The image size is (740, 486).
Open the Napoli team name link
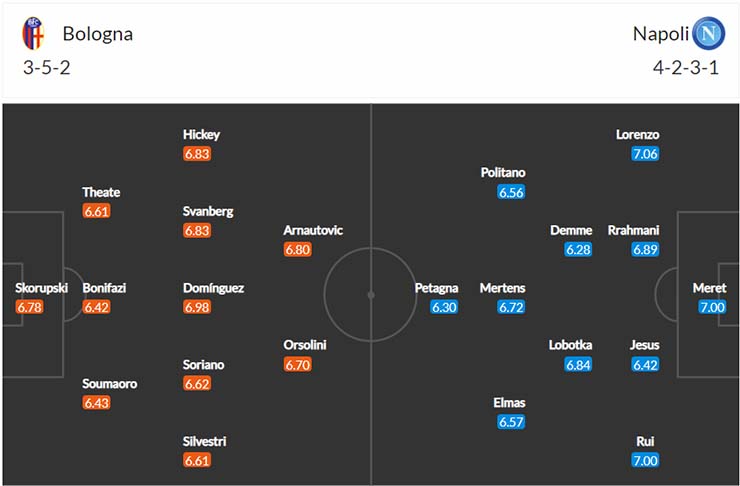click(661, 34)
